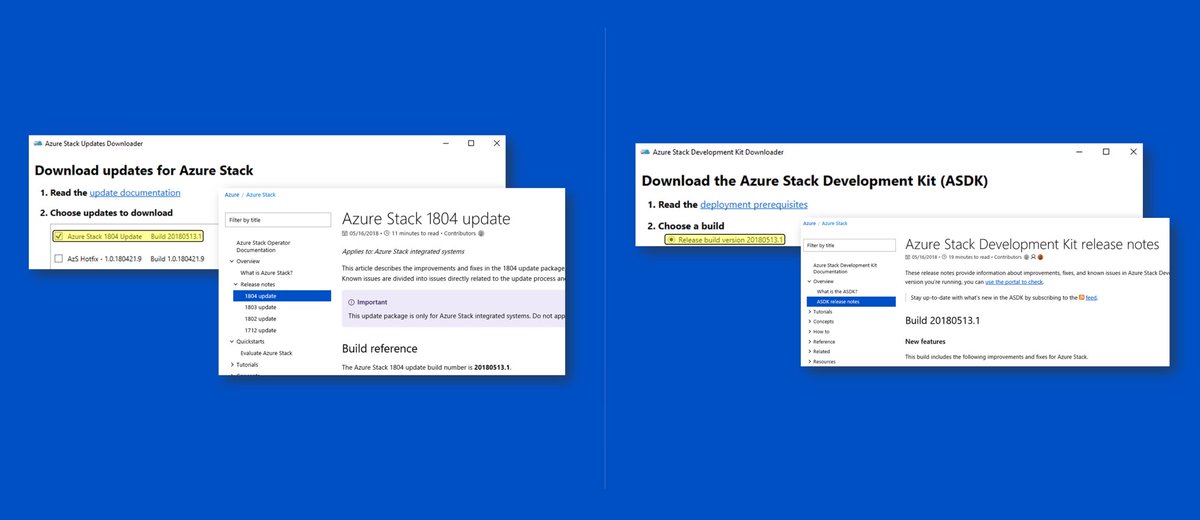Click the 'New features' subheading
Viewport: 1200px width, 520px height.
coord(925,342)
